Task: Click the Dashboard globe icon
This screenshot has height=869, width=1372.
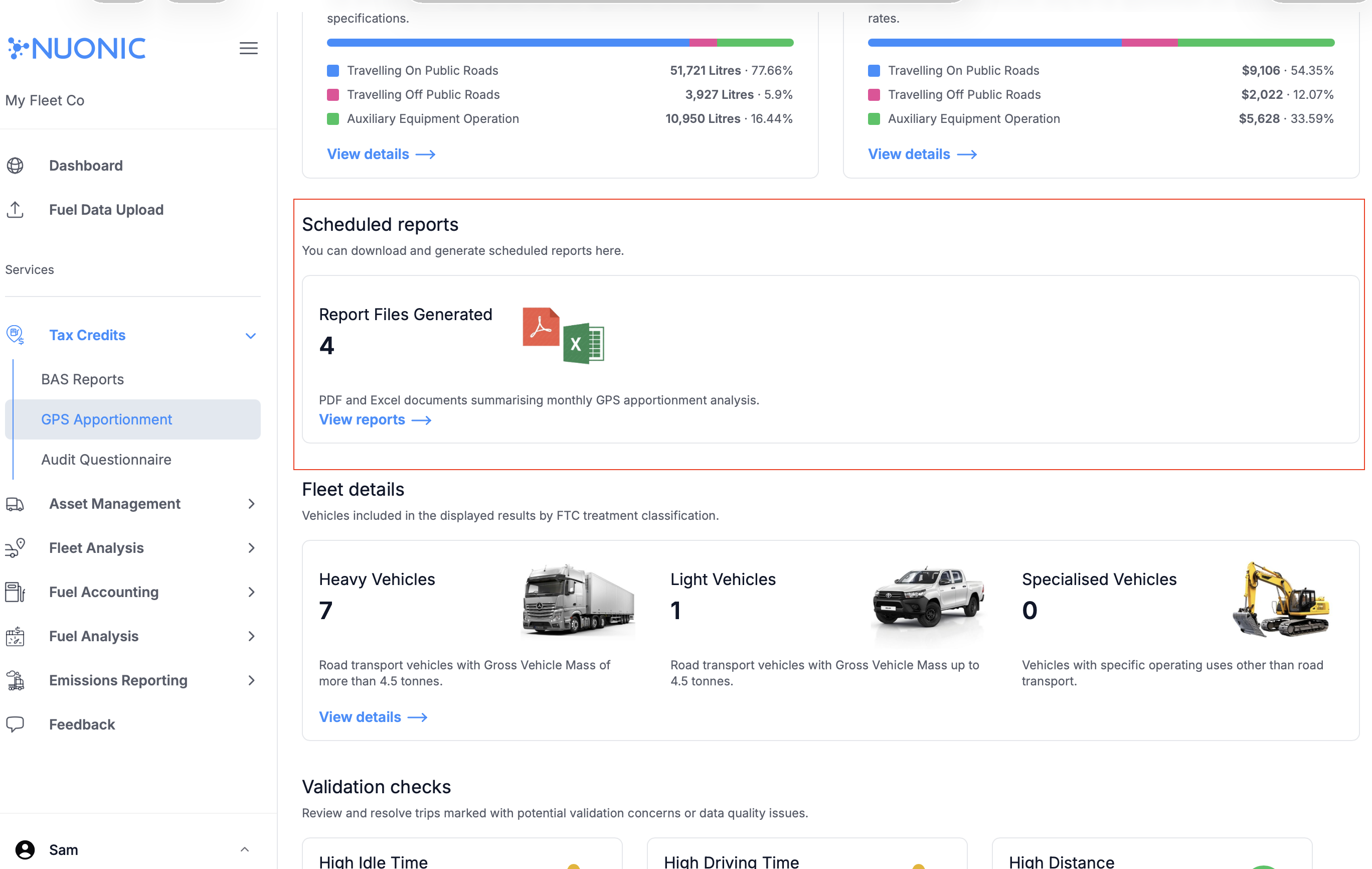Action: (16, 166)
